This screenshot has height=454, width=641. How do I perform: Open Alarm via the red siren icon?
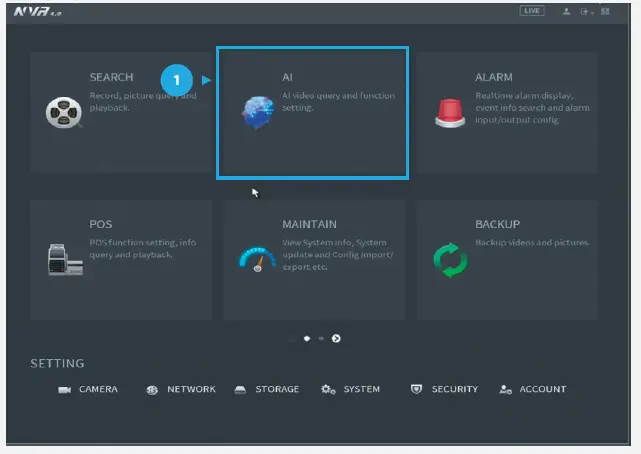(450, 113)
